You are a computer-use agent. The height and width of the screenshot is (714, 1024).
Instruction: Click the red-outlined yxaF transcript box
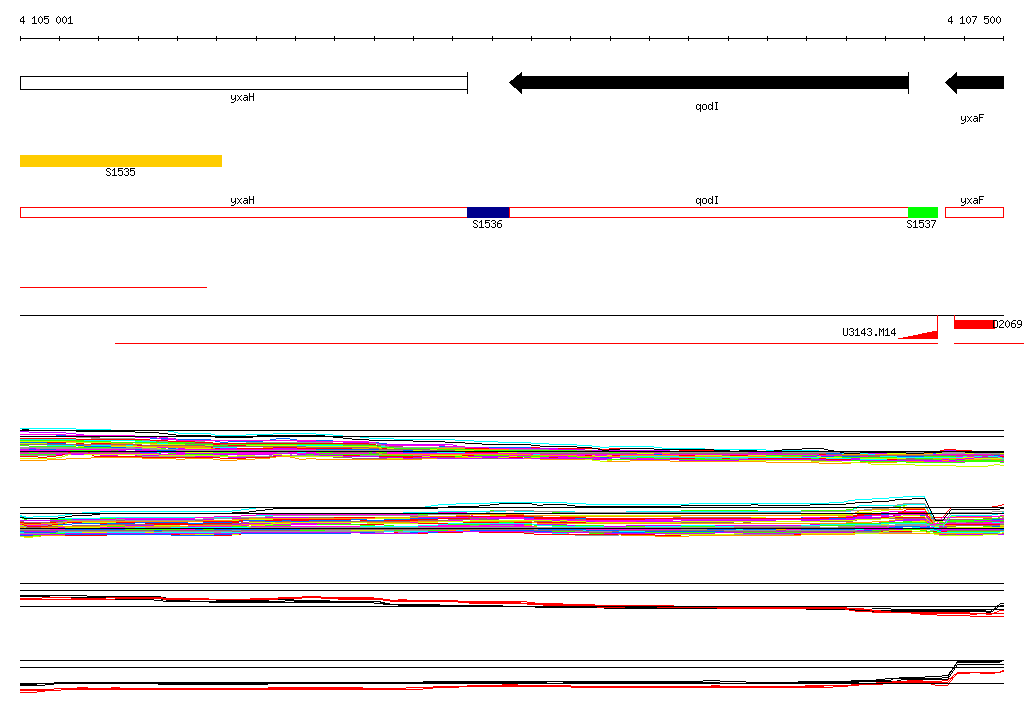point(974,212)
